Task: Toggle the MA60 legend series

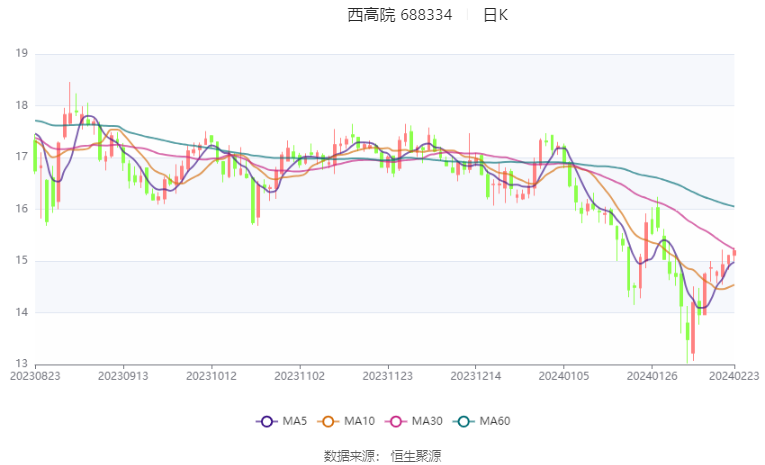Action: point(482,421)
